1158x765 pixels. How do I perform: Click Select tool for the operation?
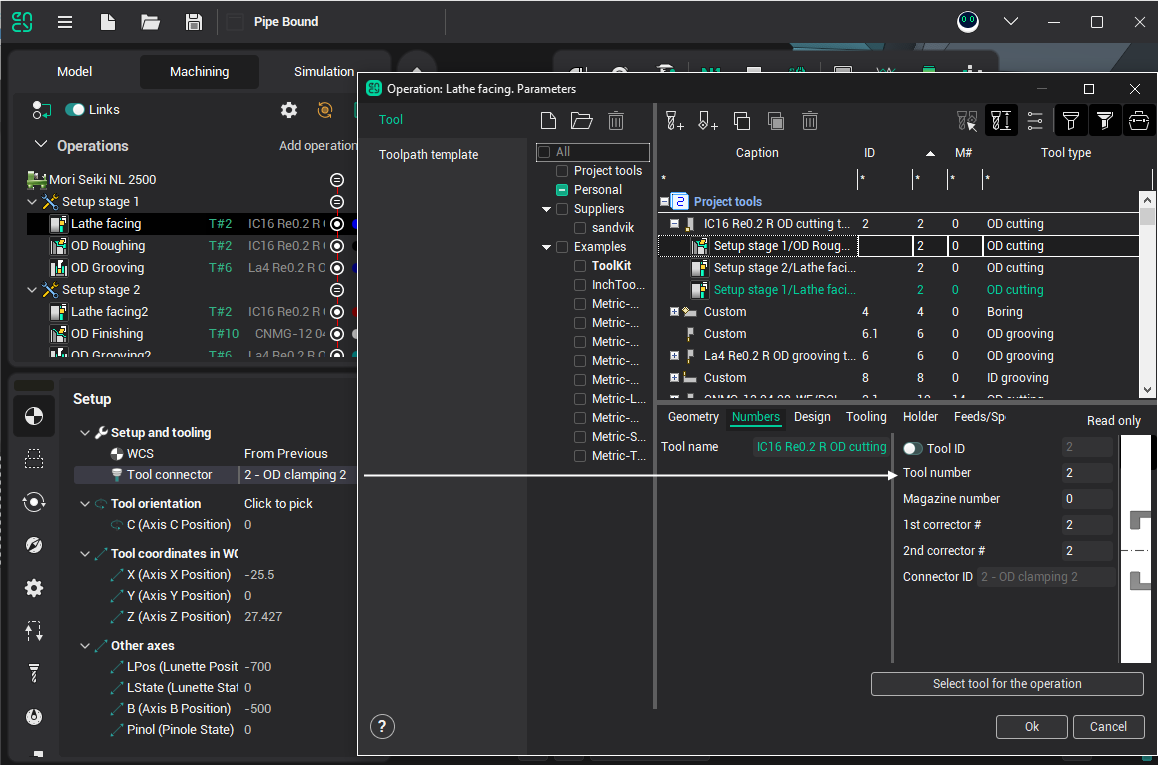tap(1006, 684)
